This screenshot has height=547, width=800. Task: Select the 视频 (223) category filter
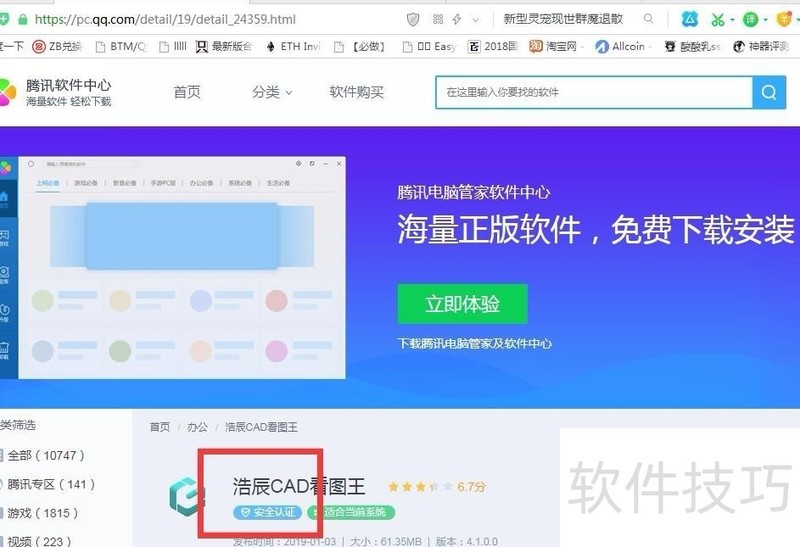tap(36, 540)
